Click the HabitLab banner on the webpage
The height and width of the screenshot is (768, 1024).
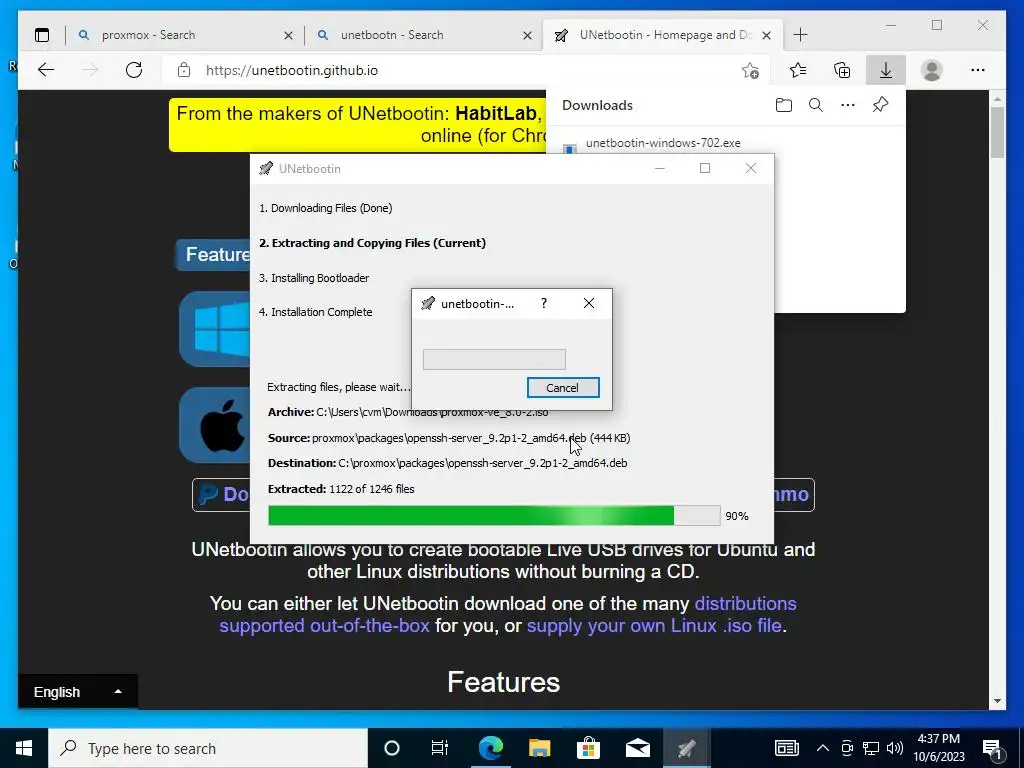[x=357, y=125]
